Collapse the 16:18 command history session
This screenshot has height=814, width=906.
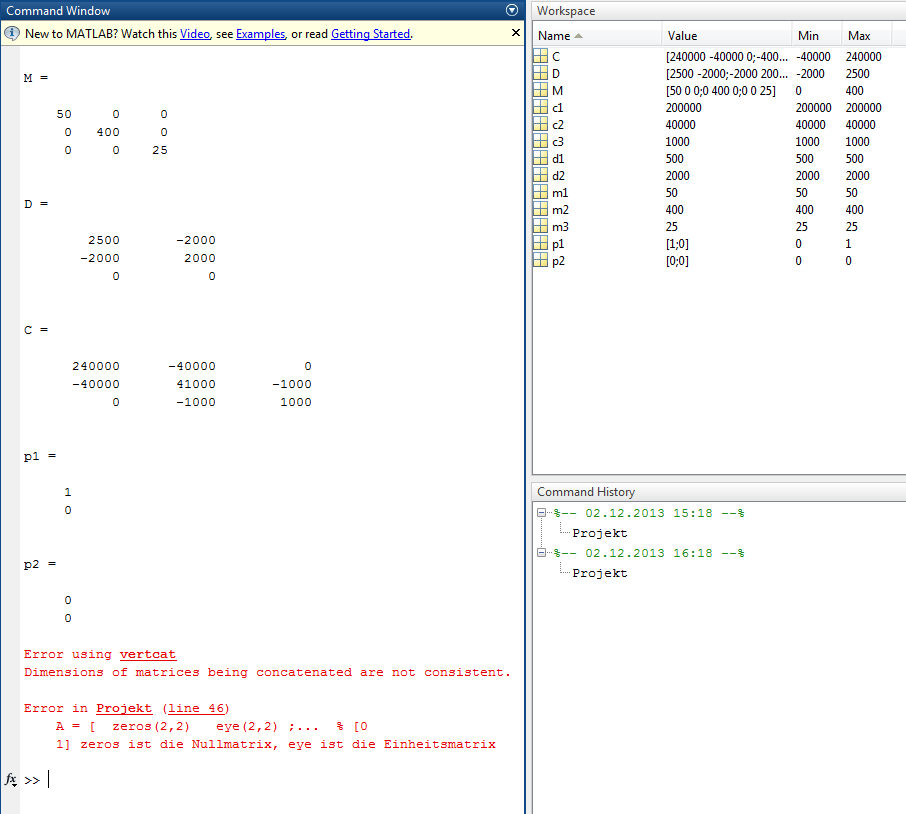(542, 553)
